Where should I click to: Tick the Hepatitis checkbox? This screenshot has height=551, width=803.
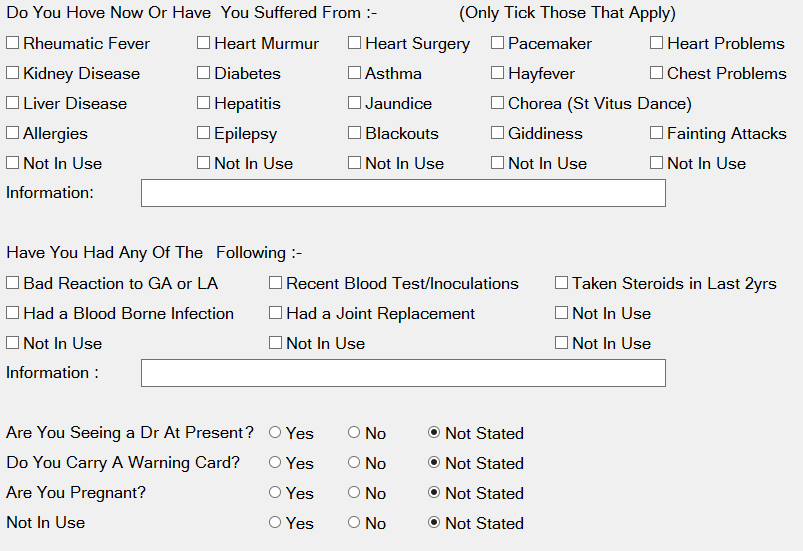tap(204, 103)
